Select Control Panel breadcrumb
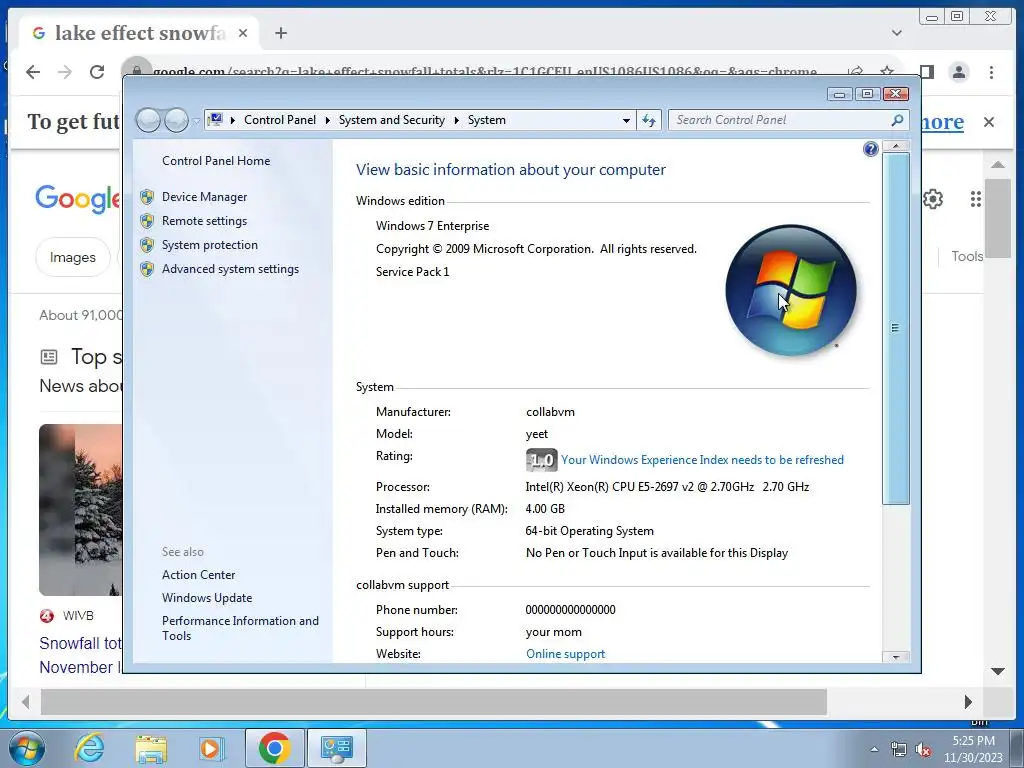This screenshot has width=1024, height=768. [x=280, y=120]
